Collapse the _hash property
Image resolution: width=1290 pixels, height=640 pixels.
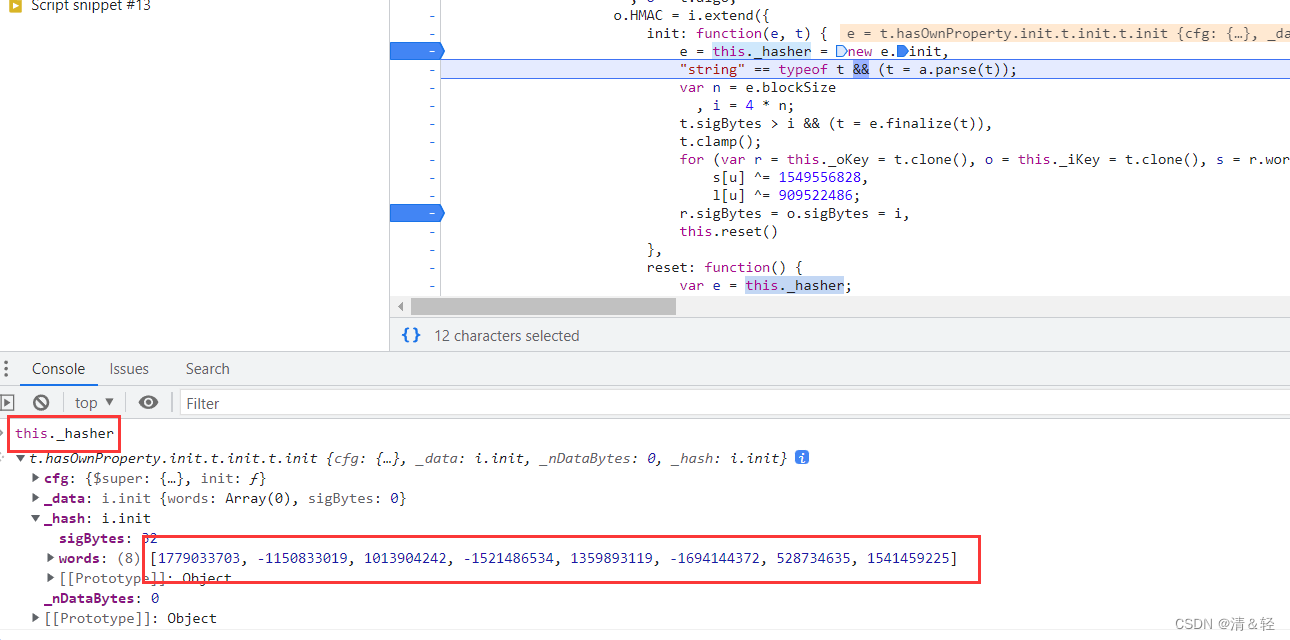tap(36, 518)
